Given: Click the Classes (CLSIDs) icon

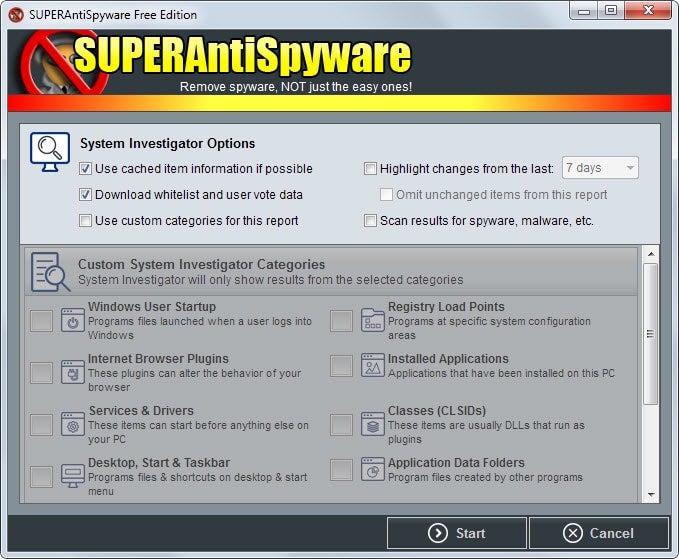Looking at the screenshot, I should click(372, 424).
